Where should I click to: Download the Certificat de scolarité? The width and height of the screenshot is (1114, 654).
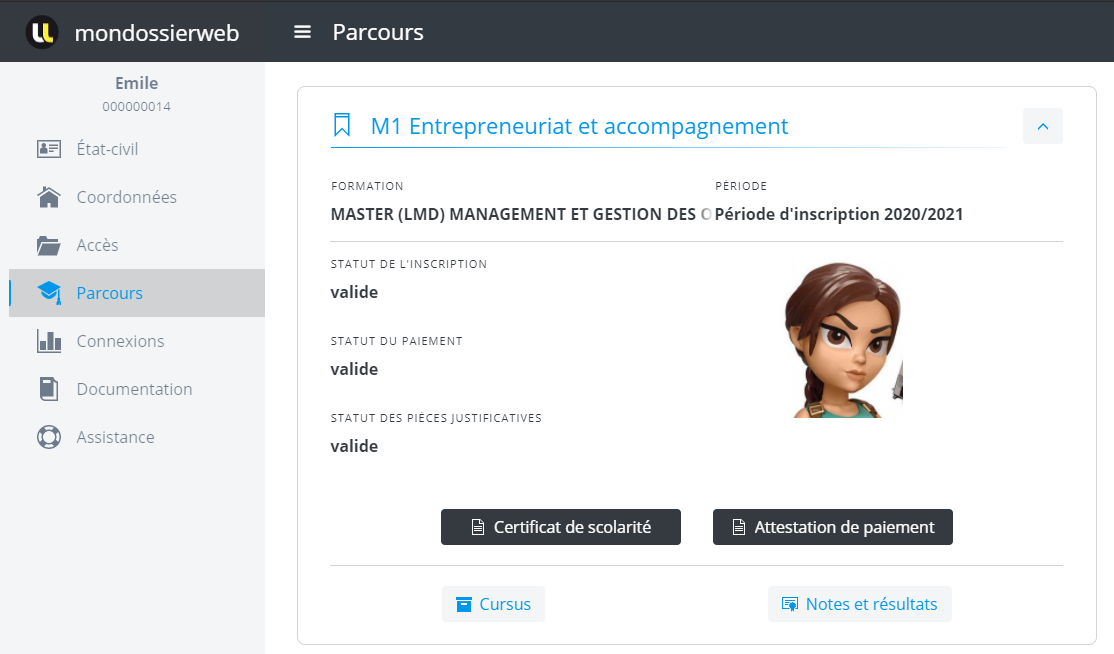coord(560,527)
